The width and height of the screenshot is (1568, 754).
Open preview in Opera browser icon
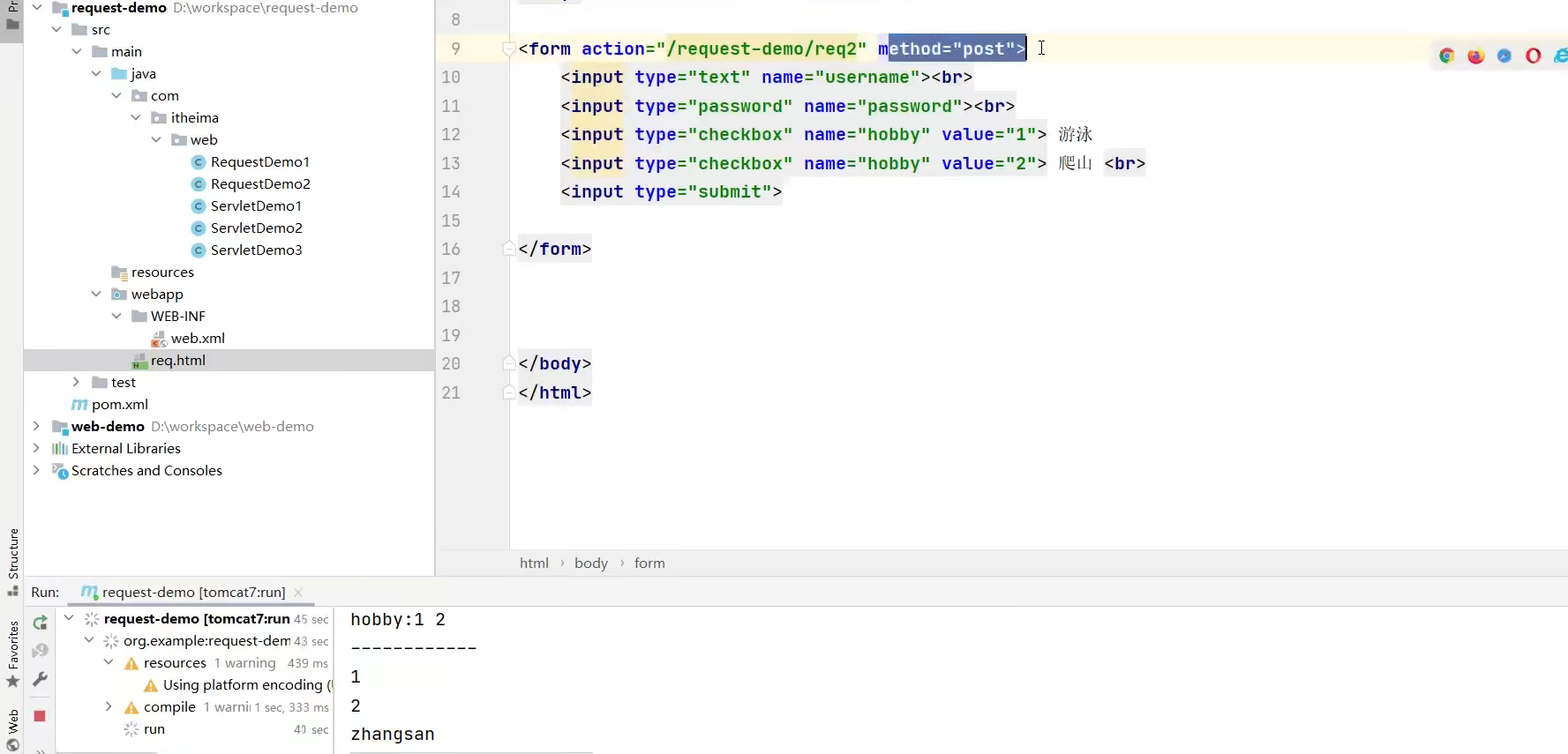1534,56
